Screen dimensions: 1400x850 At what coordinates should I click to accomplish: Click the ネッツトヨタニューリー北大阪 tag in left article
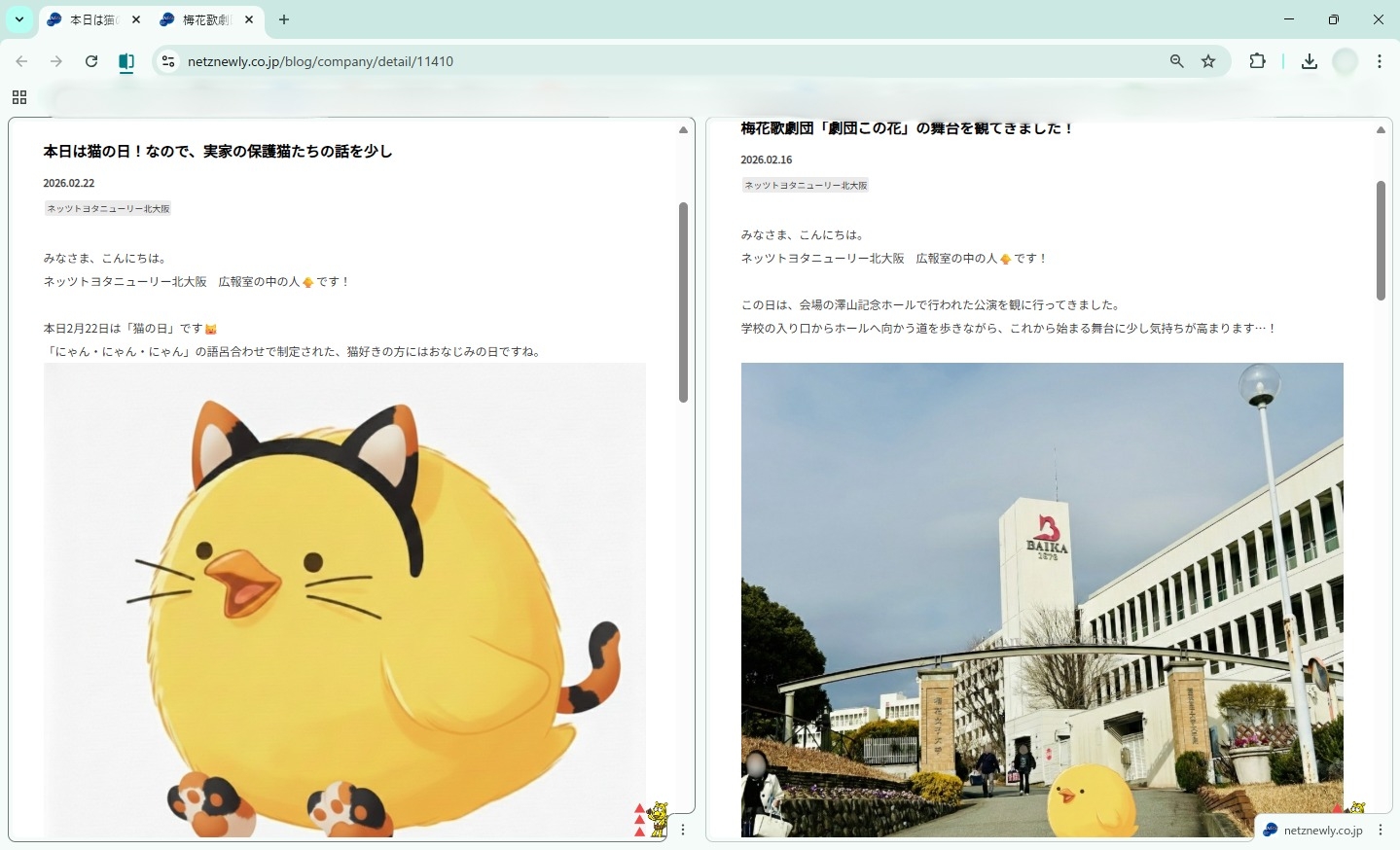(x=108, y=208)
